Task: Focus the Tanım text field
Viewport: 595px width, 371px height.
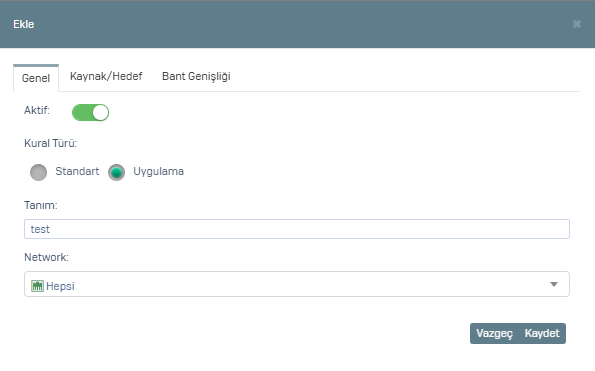Action: click(297, 229)
